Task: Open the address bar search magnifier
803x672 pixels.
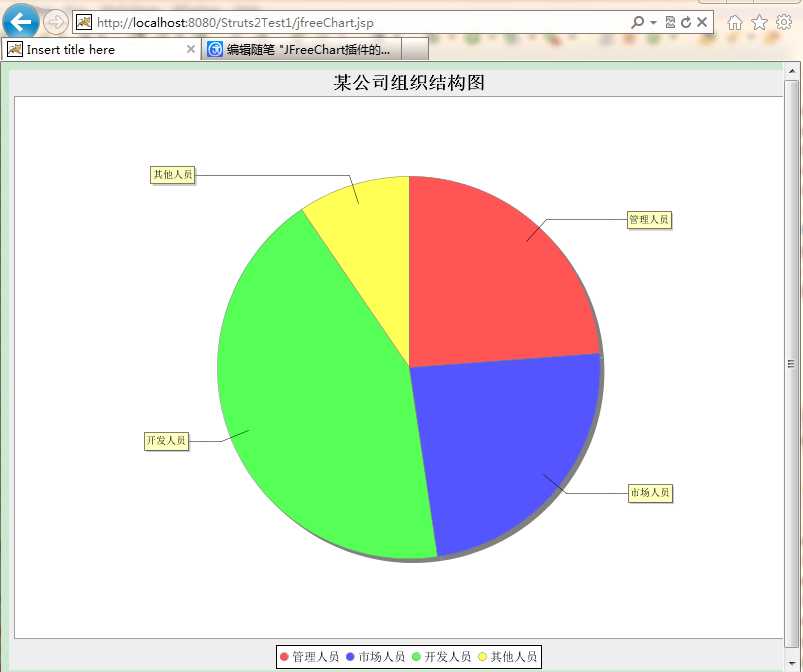Action: tap(637, 22)
